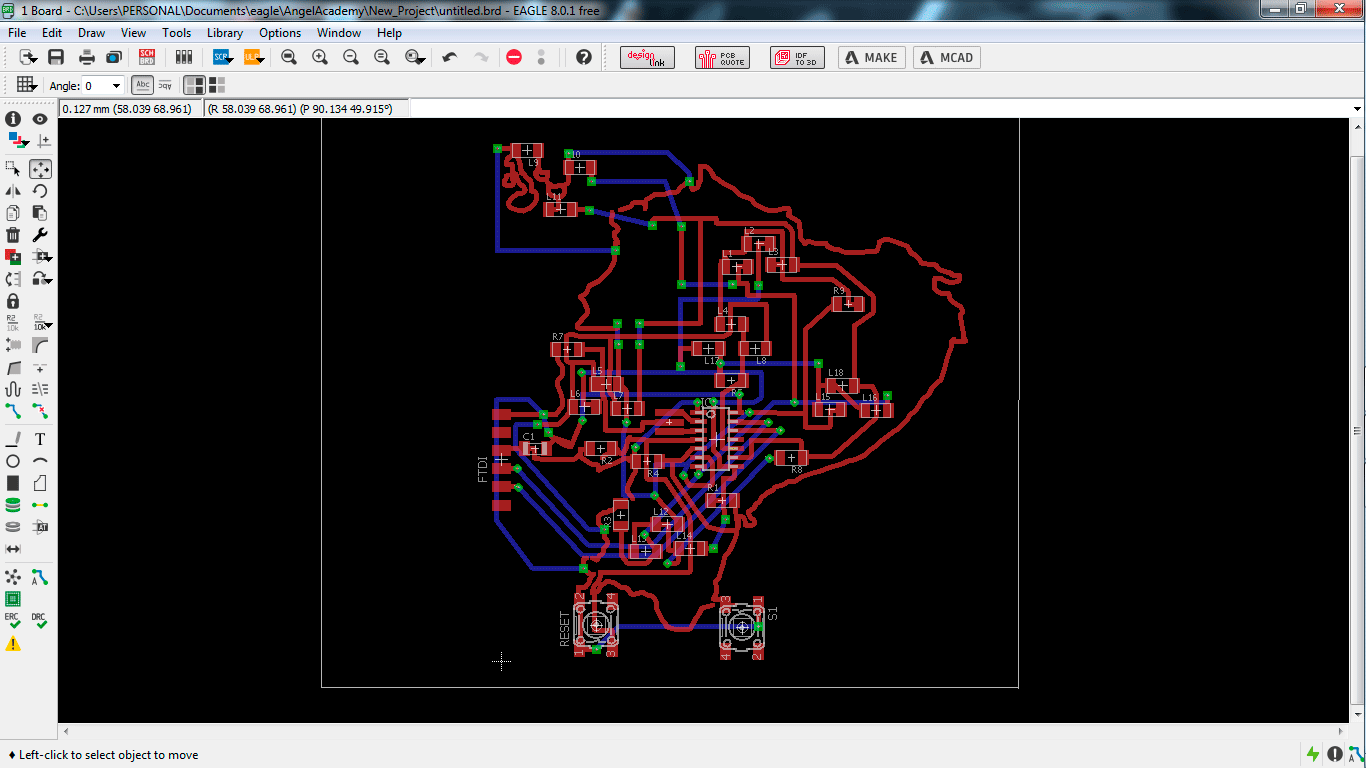Select the Copy tool

13,212
